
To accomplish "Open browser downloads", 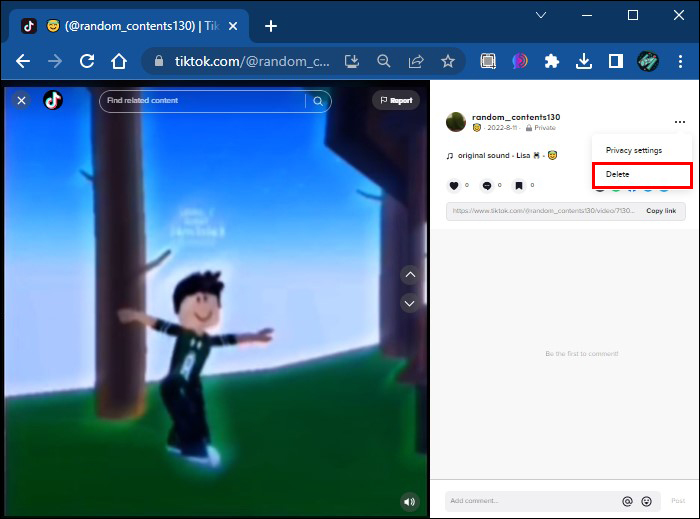I will tap(583, 61).
